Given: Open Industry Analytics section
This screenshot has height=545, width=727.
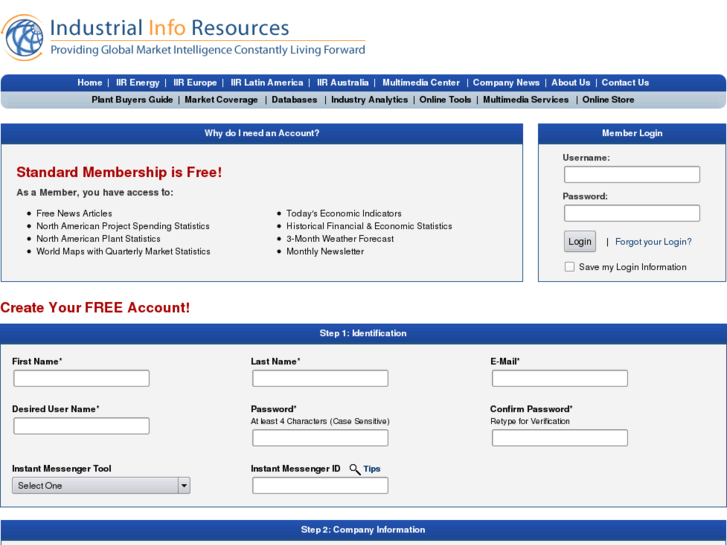Looking at the screenshot, I should (370, 100).
